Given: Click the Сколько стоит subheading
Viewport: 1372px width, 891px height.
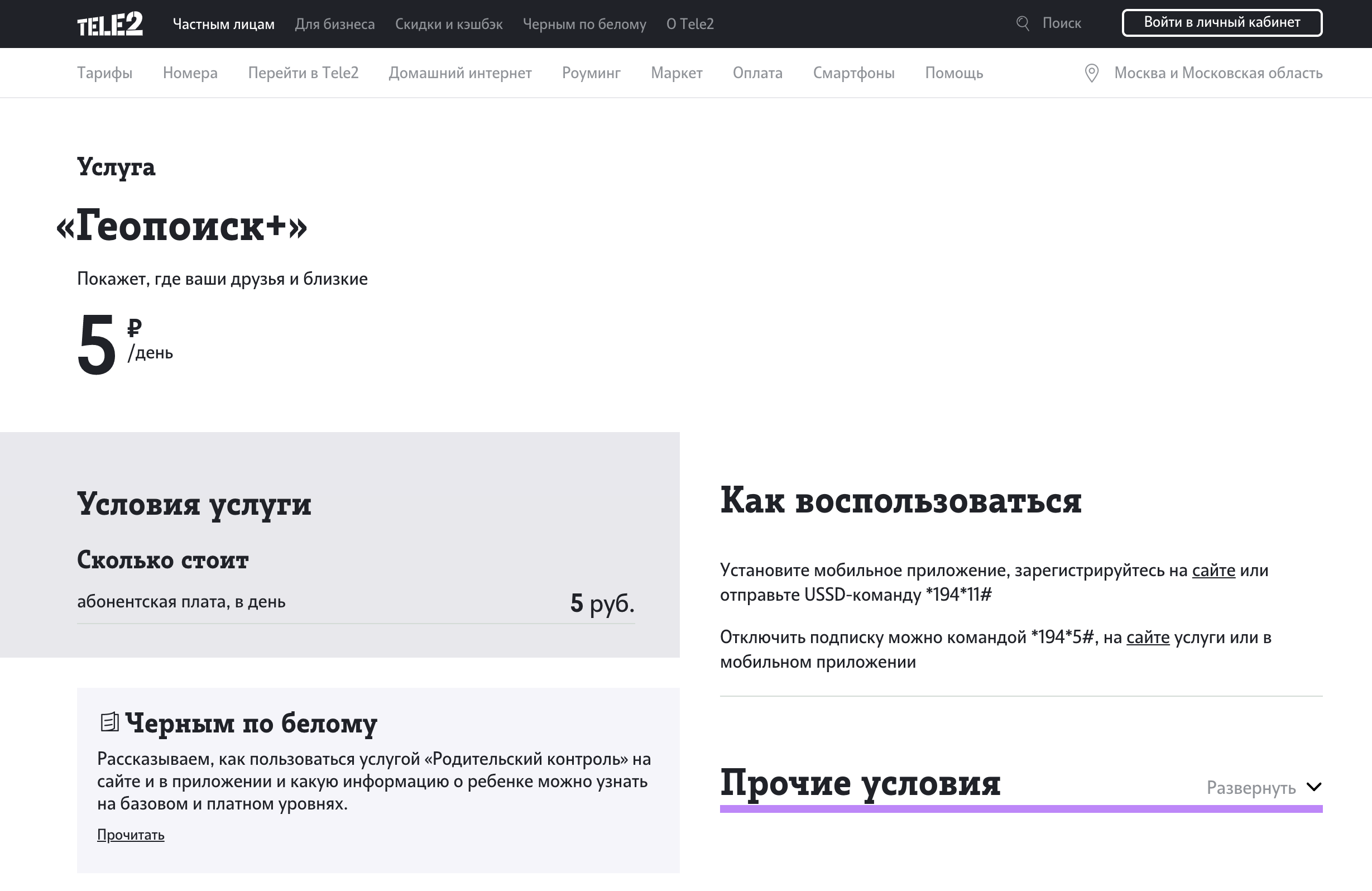Looking at the screenshot, I should pos(162,560).
